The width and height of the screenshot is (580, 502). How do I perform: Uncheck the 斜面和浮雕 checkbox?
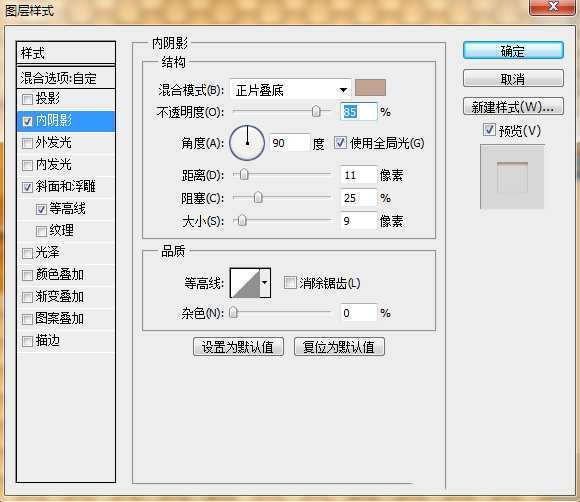pyautogui.click(x=27, y=187)
